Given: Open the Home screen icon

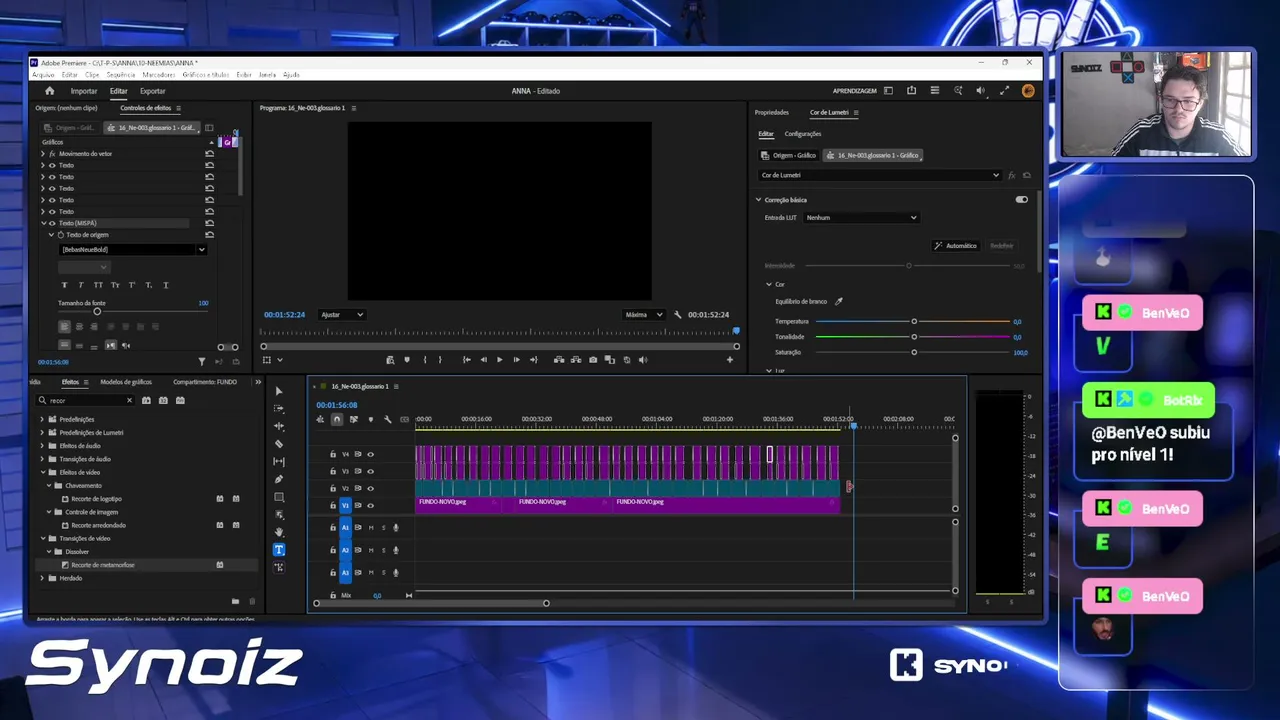Looking at the screenshot, I should (x=49, y=91).
